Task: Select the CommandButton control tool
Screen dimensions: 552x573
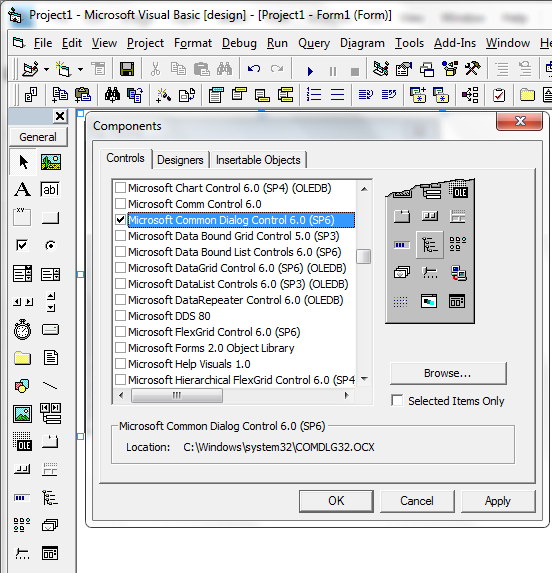Action: click(50, 218)
